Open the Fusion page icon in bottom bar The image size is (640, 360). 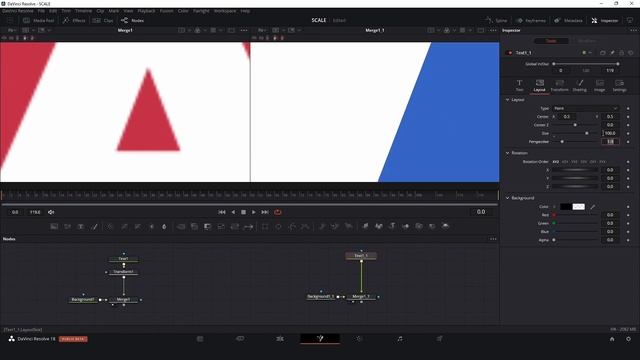click(320, 338)
